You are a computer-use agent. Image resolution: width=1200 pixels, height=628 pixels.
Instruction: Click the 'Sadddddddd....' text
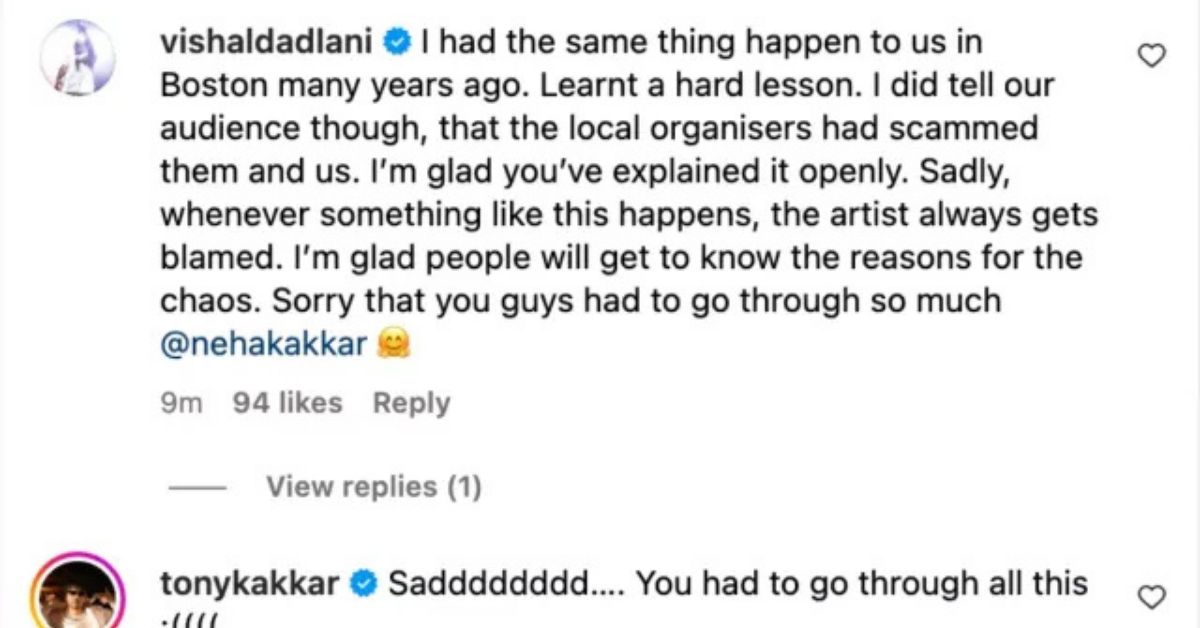click(506, 582)
